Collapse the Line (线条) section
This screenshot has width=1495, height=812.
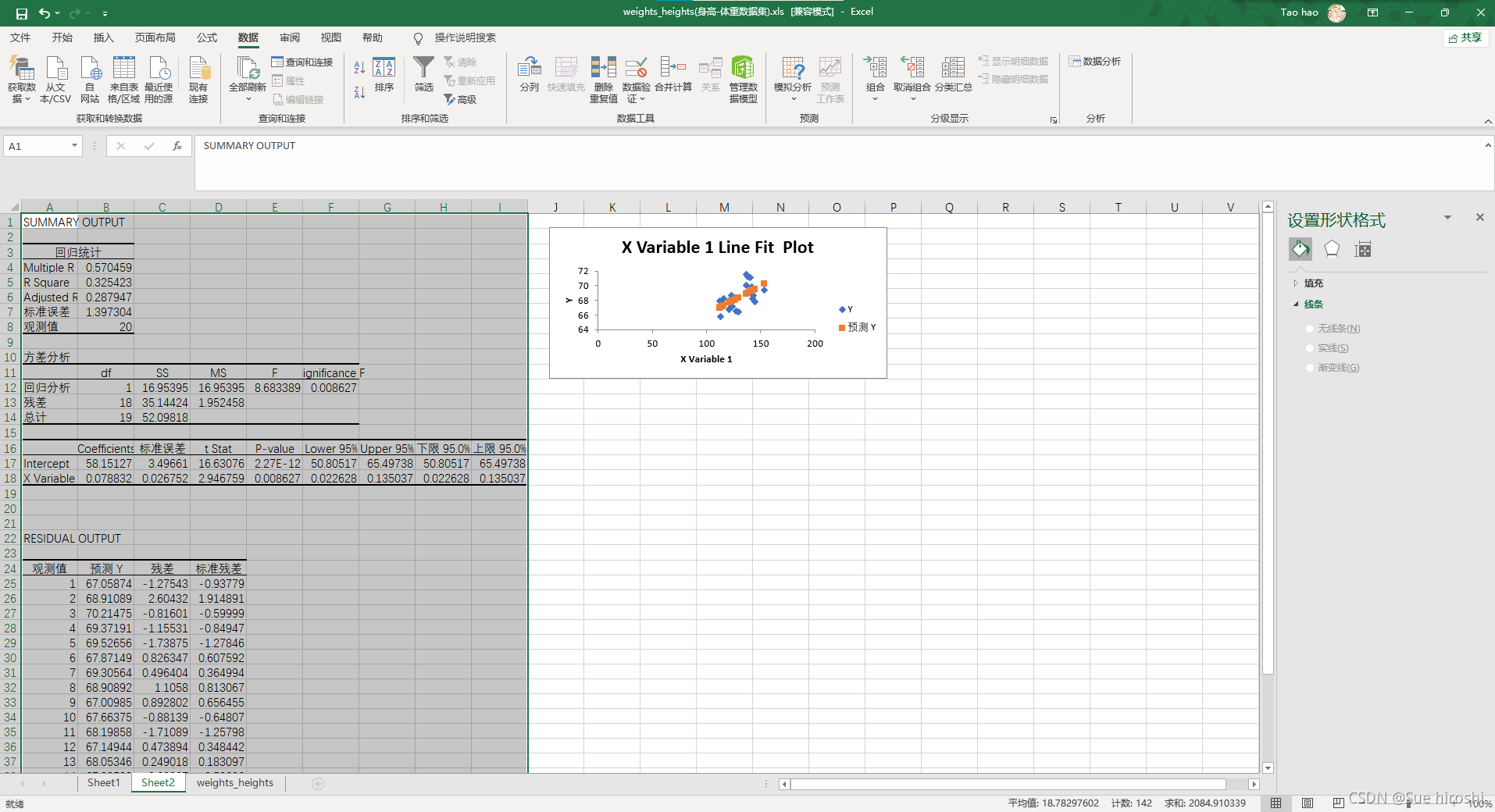[1296, 304]
